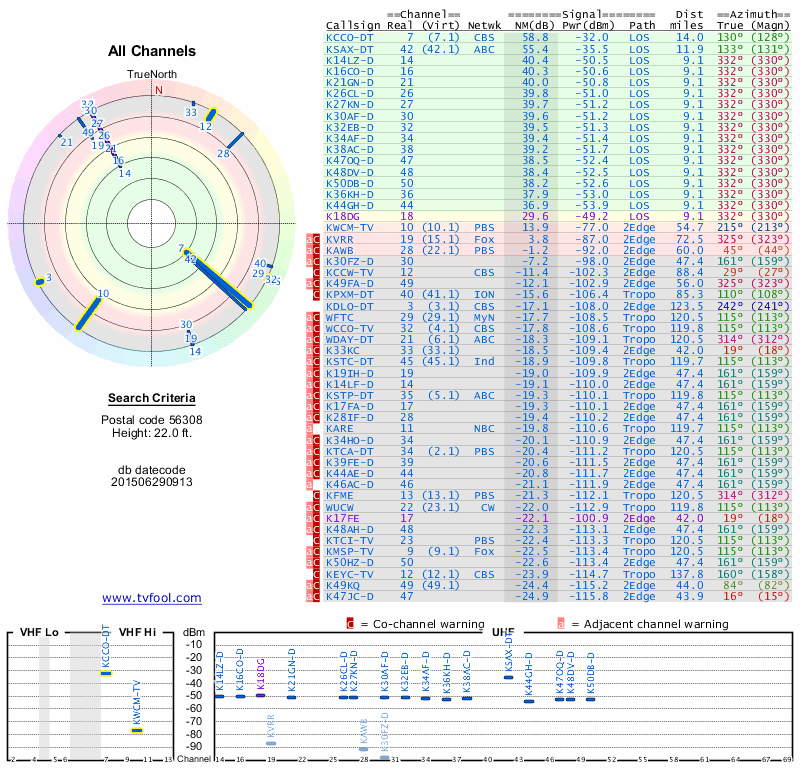800x768 pixels.
Task: Click the warning badge beside WUCW row
Action: pyautogui.click(x=313, y=507)
